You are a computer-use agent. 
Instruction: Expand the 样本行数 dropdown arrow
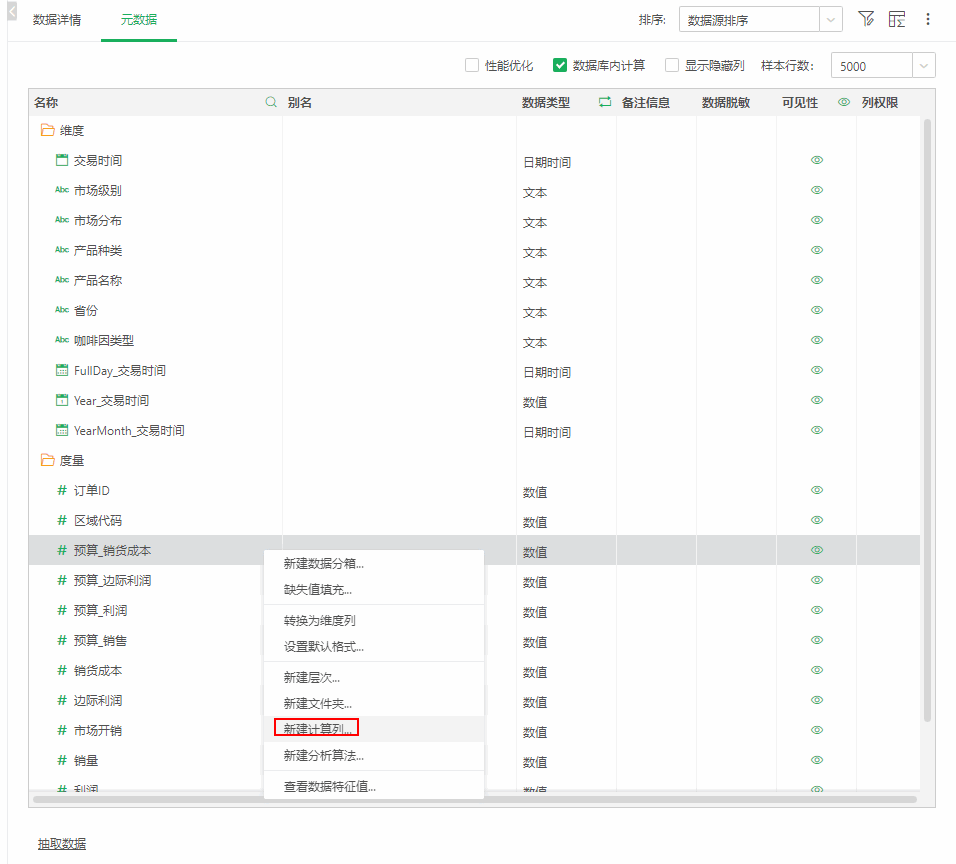pyautogui.click(x=924, y=66)
